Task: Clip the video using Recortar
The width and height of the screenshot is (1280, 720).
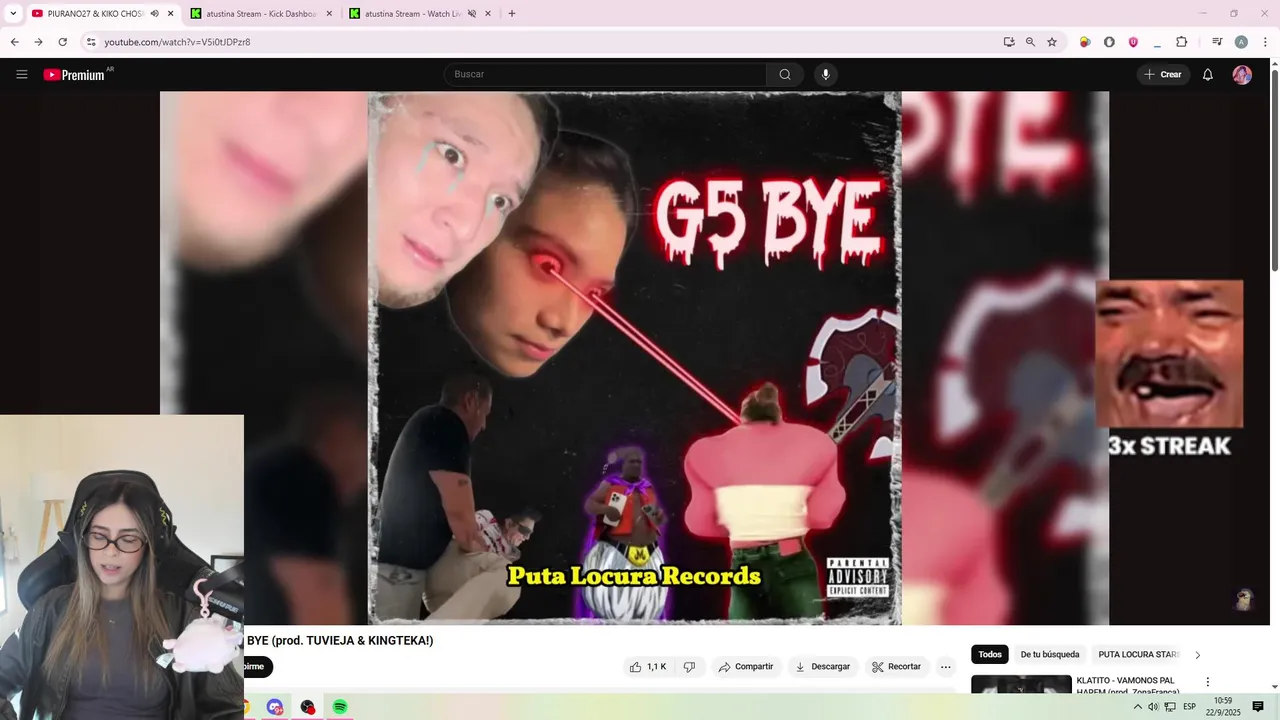Action: [897, 667]
